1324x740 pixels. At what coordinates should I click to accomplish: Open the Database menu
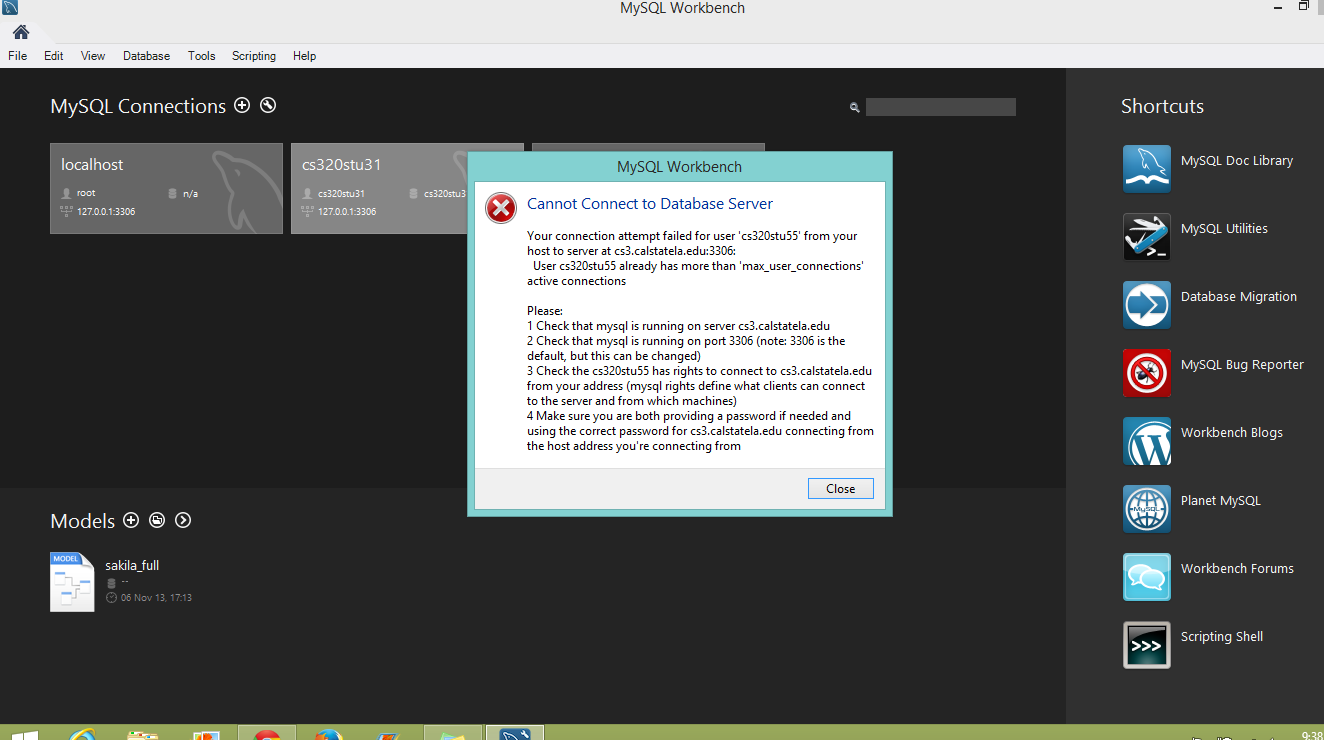146,56
